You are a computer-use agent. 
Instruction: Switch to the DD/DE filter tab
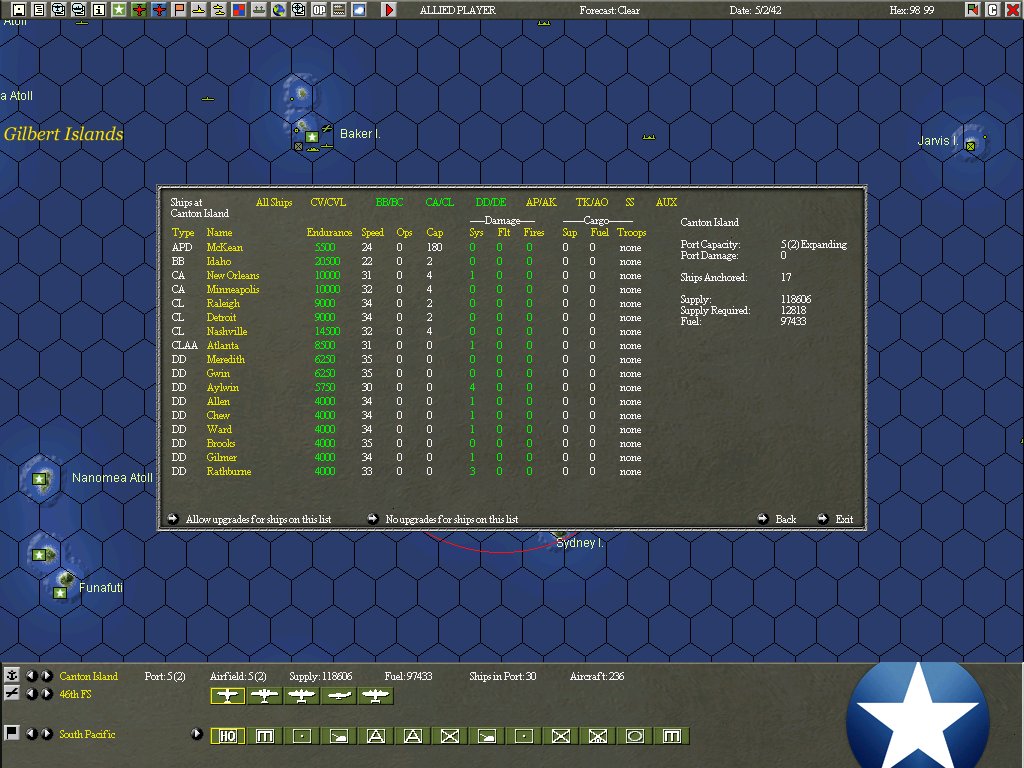click(x=490, y=202)
